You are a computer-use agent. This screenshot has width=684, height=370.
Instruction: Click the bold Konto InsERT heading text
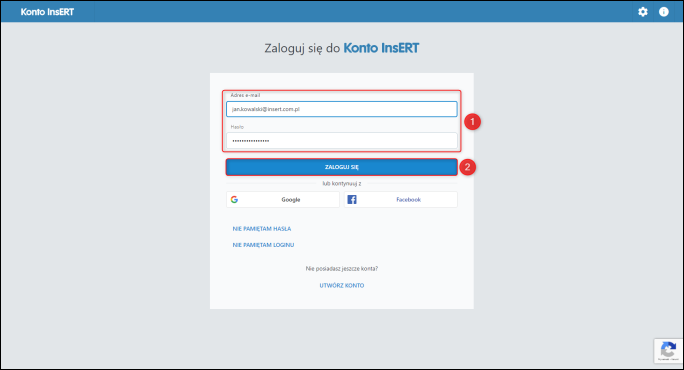click(381, 48)
